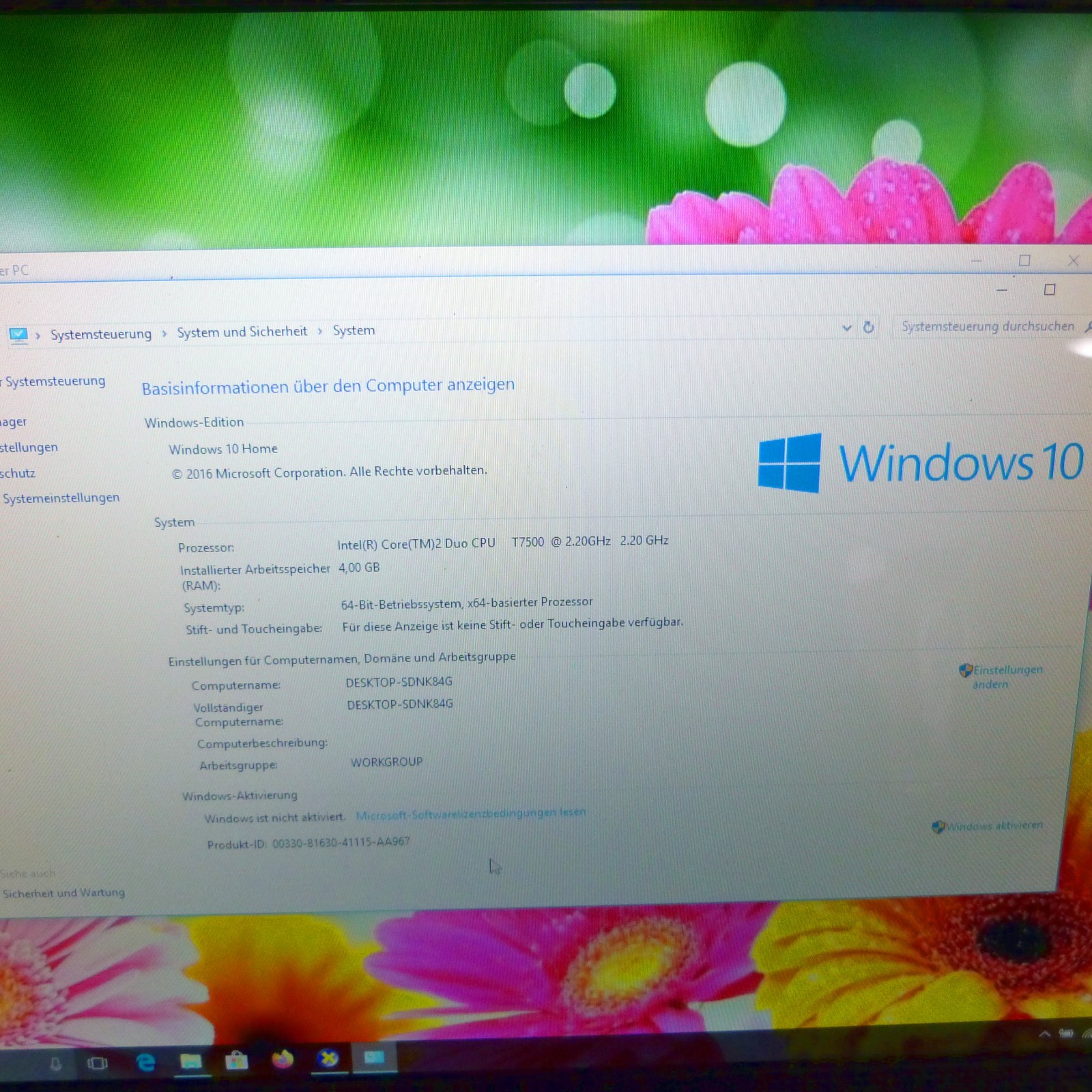Open sidebar link ending in 'ager'
The height and width of the screenshot is (1092, 1092).
pyautogui.click(x=14, y=422)
